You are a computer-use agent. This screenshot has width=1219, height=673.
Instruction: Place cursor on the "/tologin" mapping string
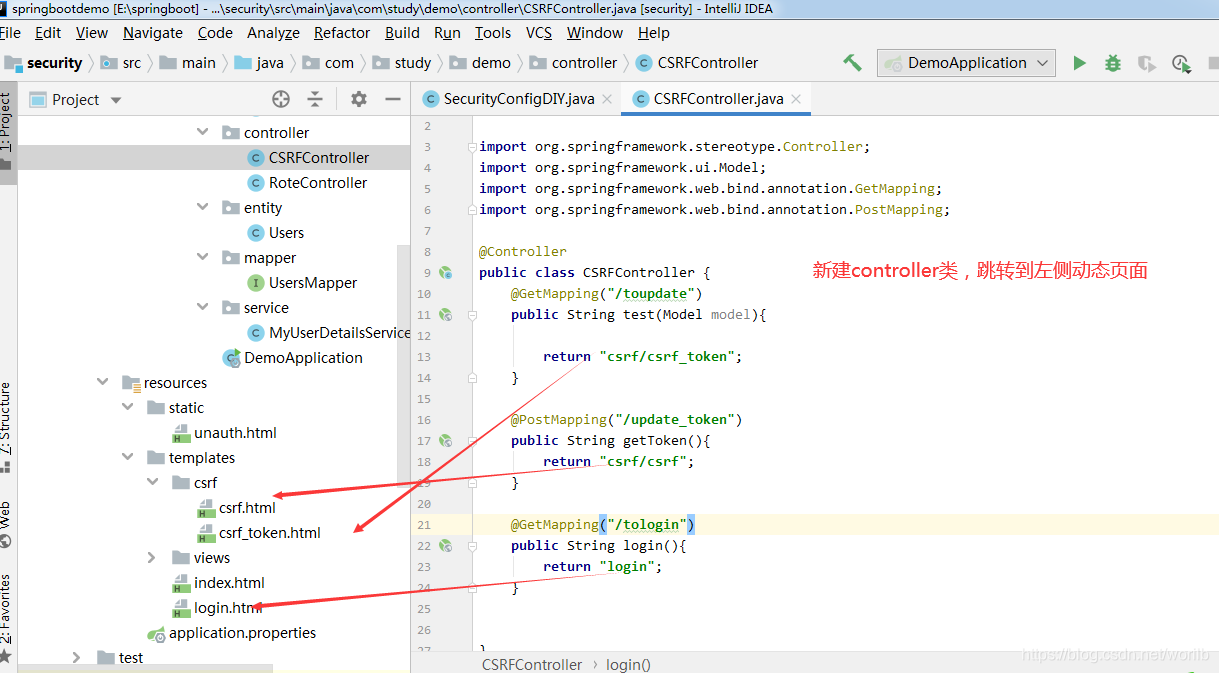pos(646,524)
